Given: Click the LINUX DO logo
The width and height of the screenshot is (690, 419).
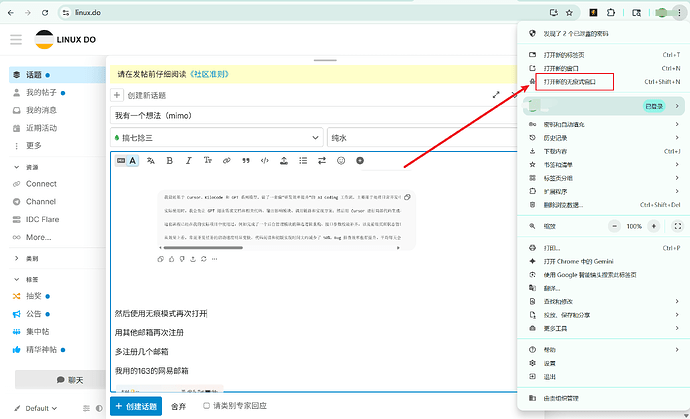Looking at the screenshot, I should tap(65, 40).
